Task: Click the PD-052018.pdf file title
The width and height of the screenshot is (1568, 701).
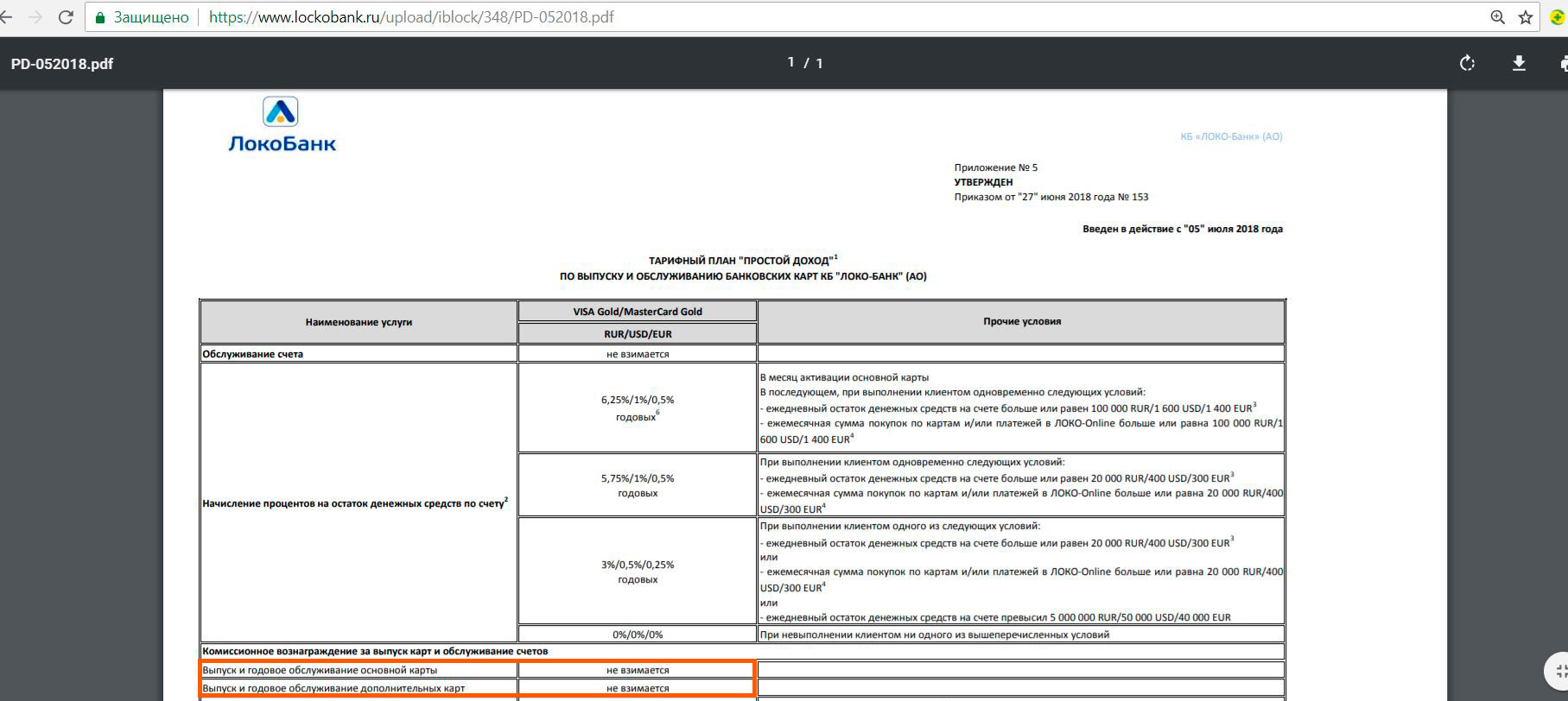Action: (x=62, y=64)
